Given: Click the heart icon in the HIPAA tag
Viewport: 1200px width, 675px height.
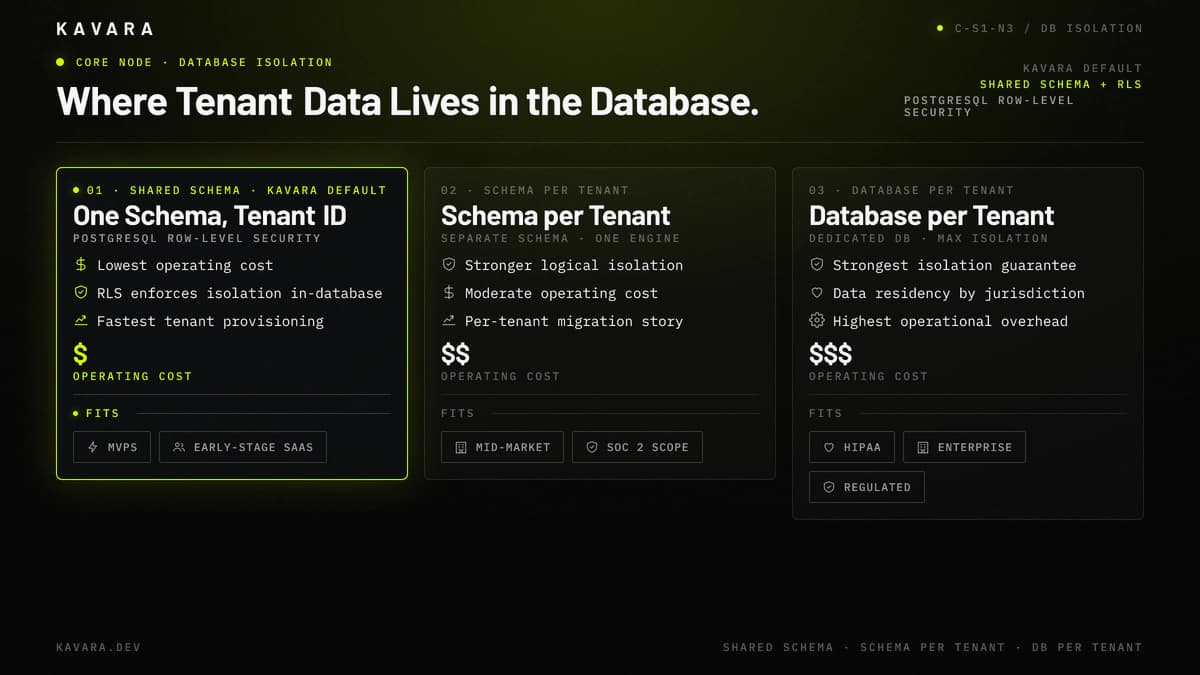Looking at the screenshot, I should click(829, 447).
